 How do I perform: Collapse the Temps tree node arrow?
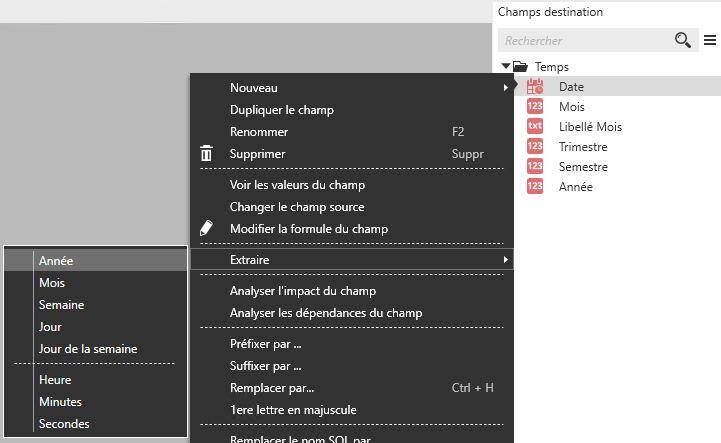point(507,67)
